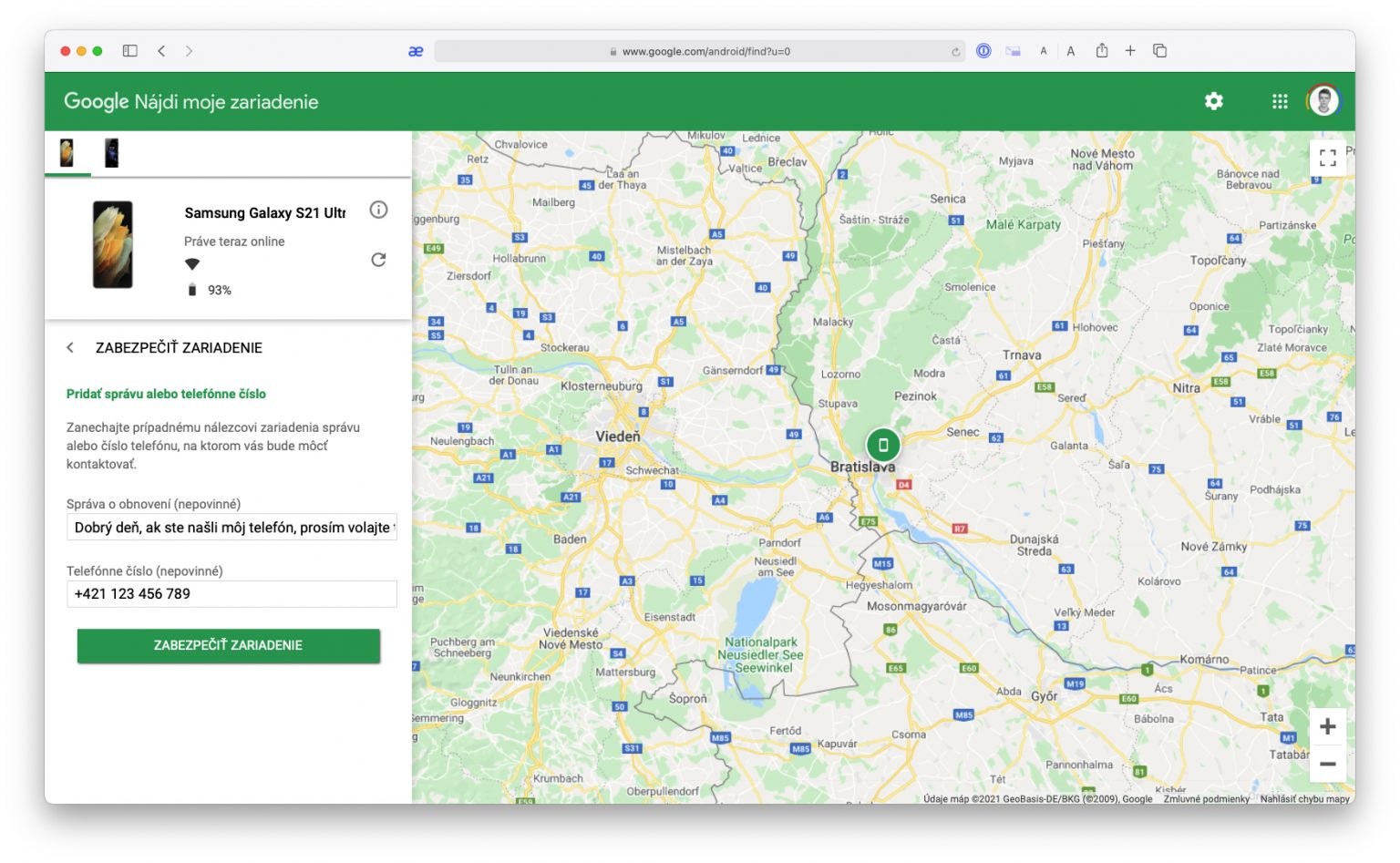Reload the page from the address bar
Viewport: 1400px width, 863px height.
click(955, 52)
